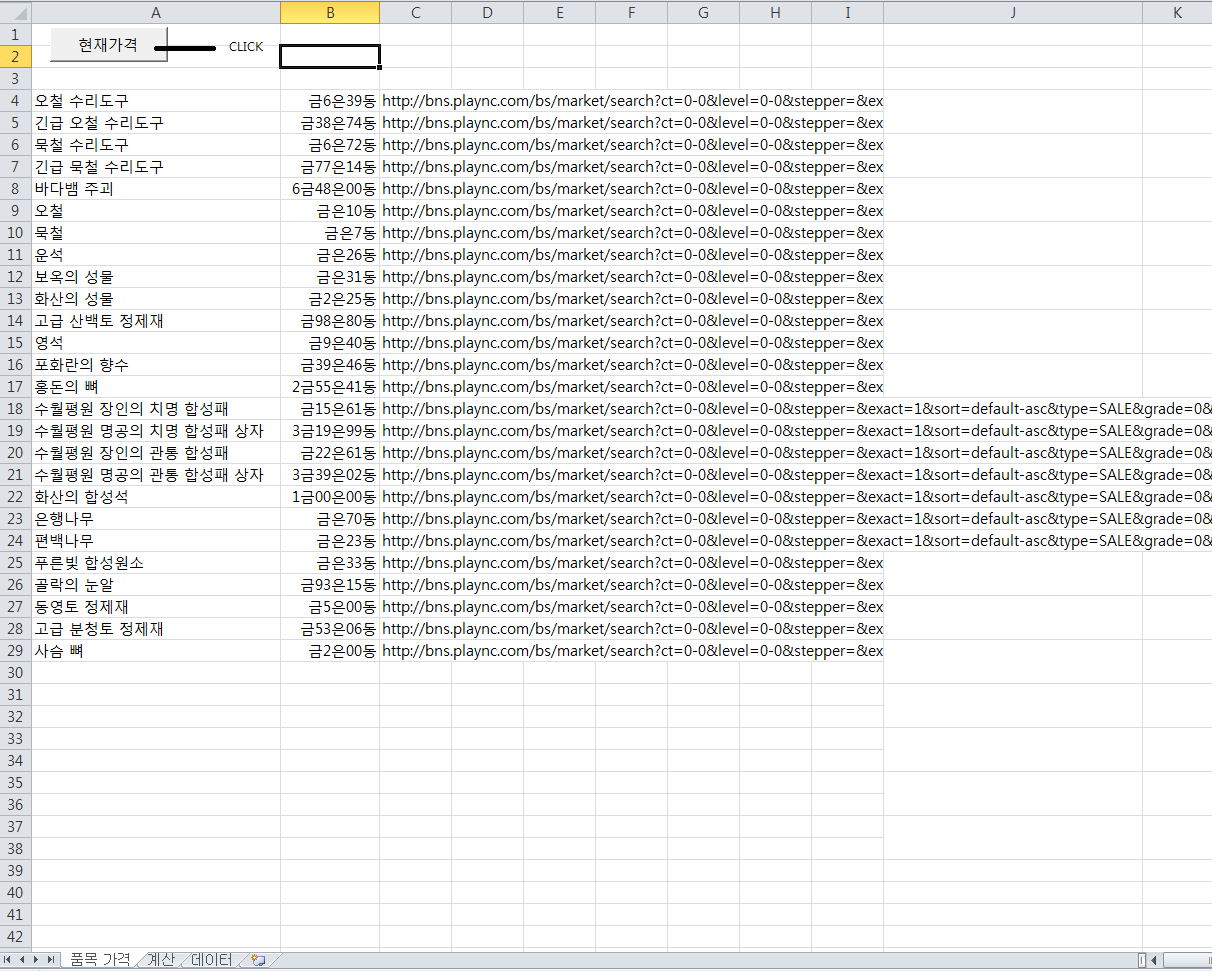Image resolution: width=1212 pixels, height=971 pixels.
Task: Click the 현재가격 button
Action: [108, 45]
